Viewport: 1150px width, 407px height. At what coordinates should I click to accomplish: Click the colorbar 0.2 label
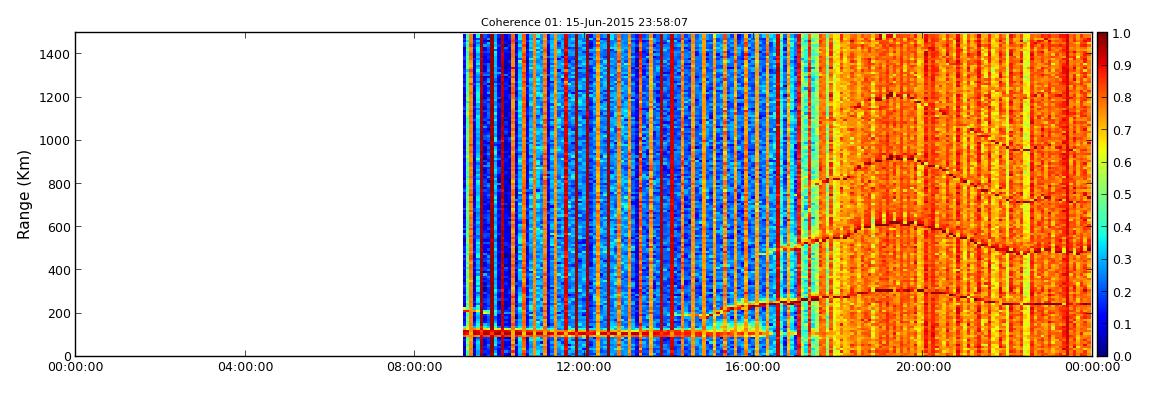point(1122,292)
